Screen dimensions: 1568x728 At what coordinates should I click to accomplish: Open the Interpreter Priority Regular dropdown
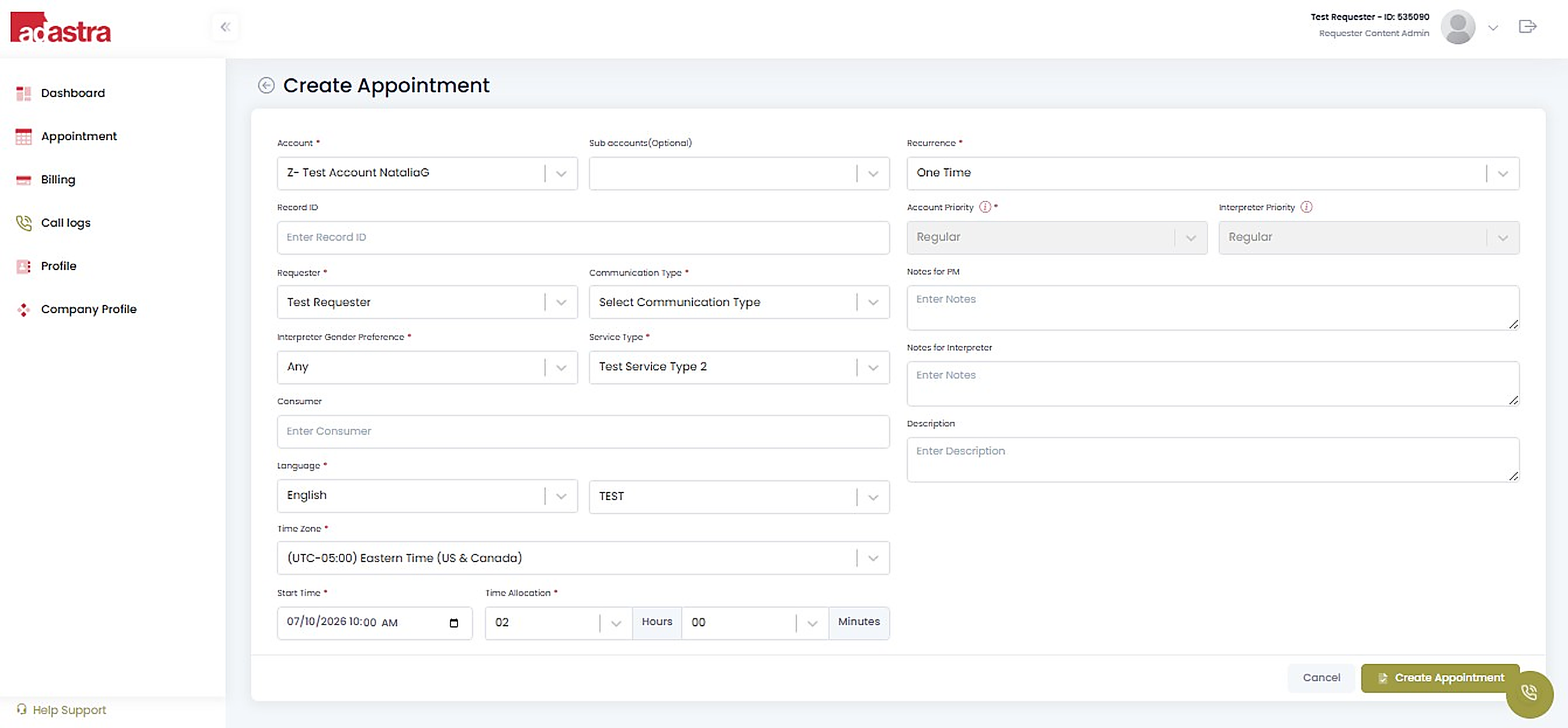[x=1368, y=237]
